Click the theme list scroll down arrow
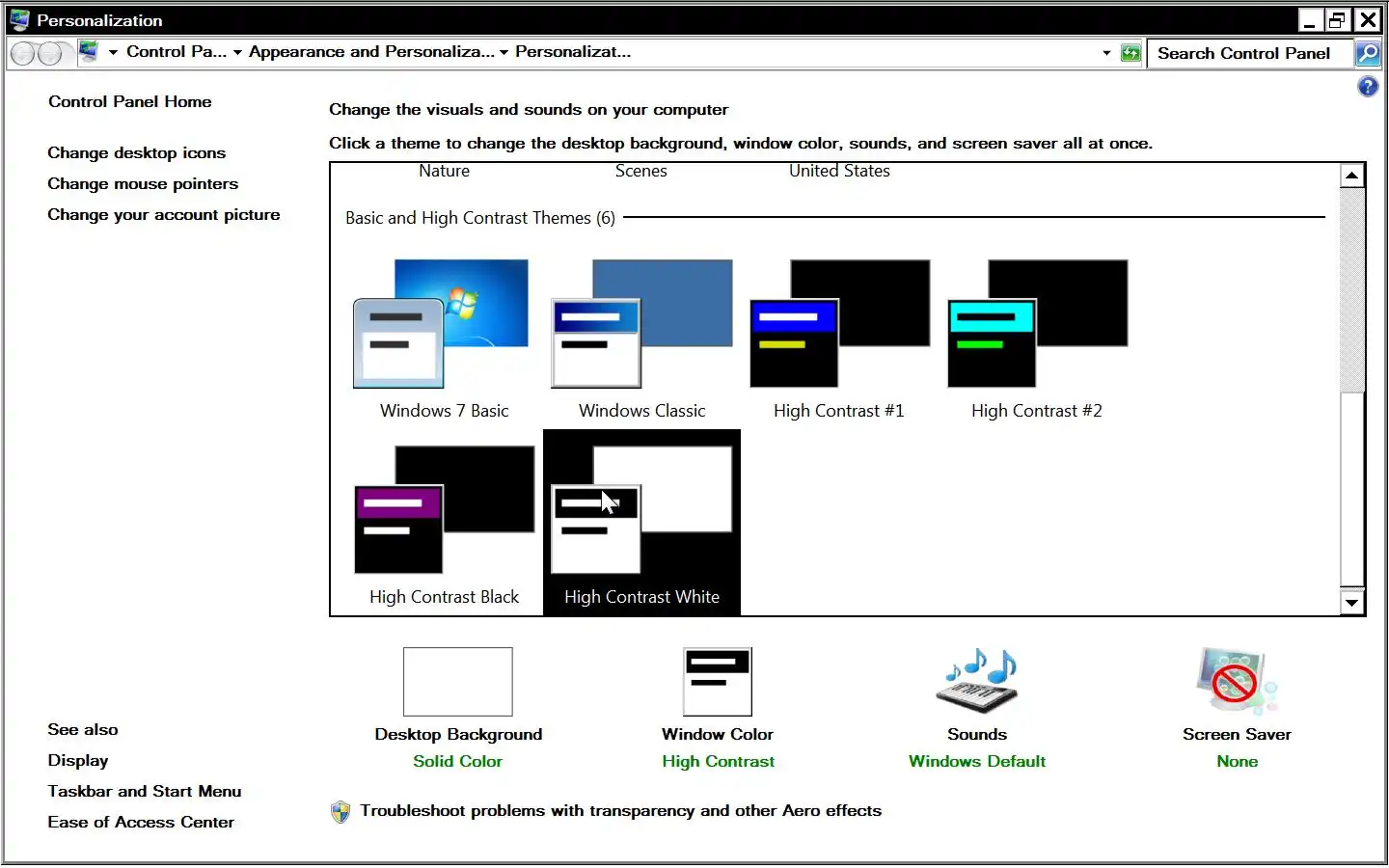 point(1352,603)
